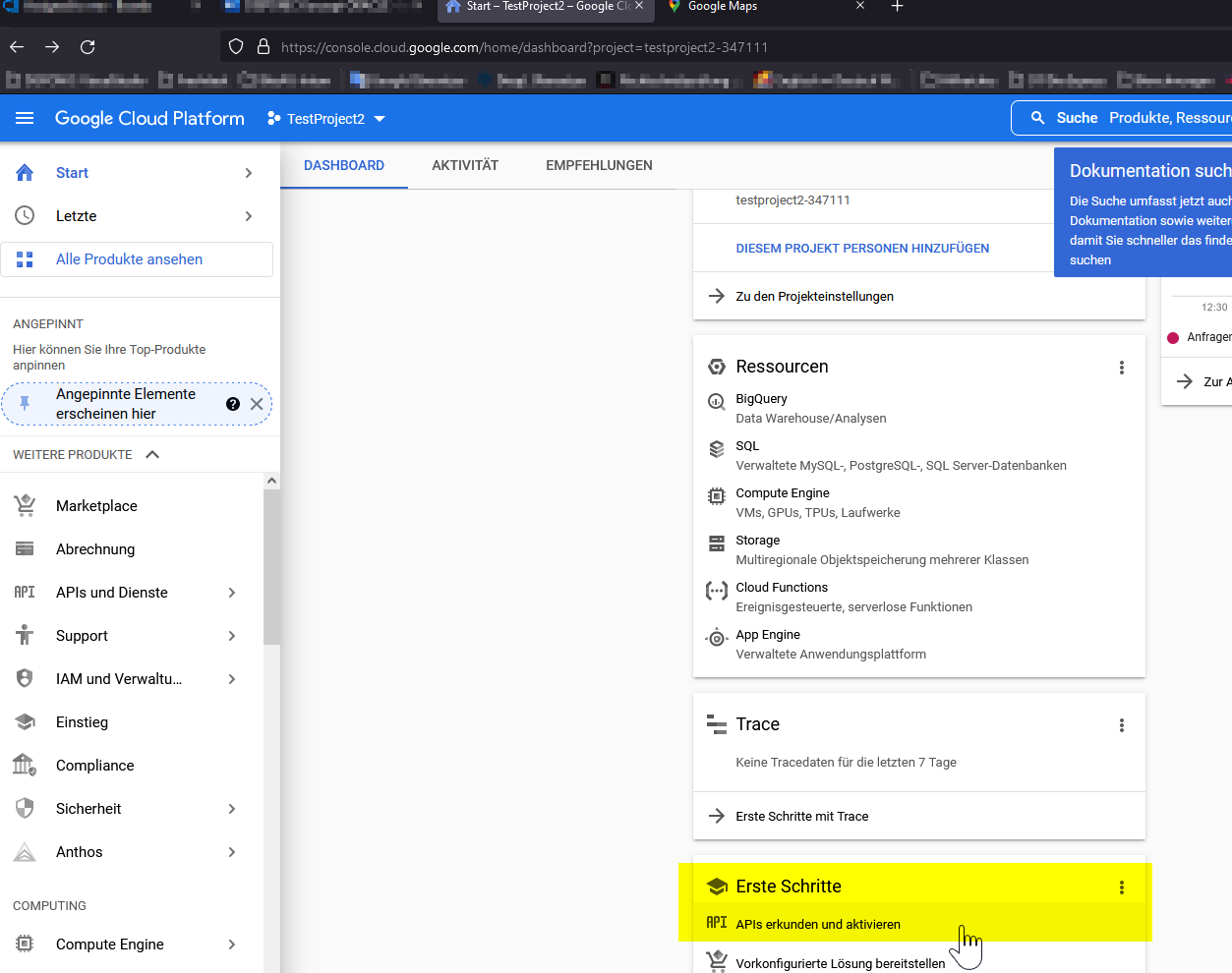Click the Alle Produkte ansehen grid icon
Viewport: 1232px width, 973px height.
(25, 259)
